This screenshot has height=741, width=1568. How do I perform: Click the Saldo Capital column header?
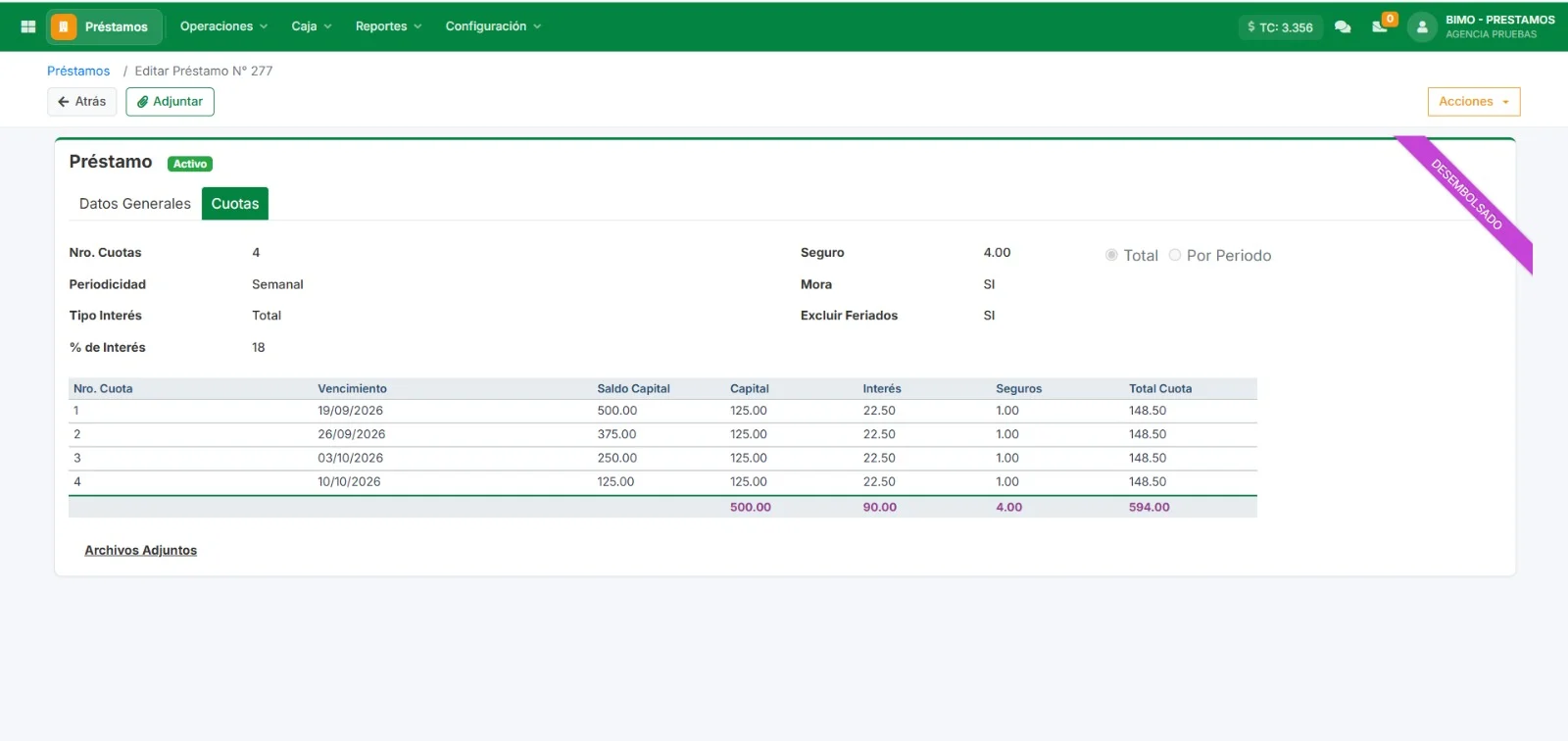(x=634, y=389)
